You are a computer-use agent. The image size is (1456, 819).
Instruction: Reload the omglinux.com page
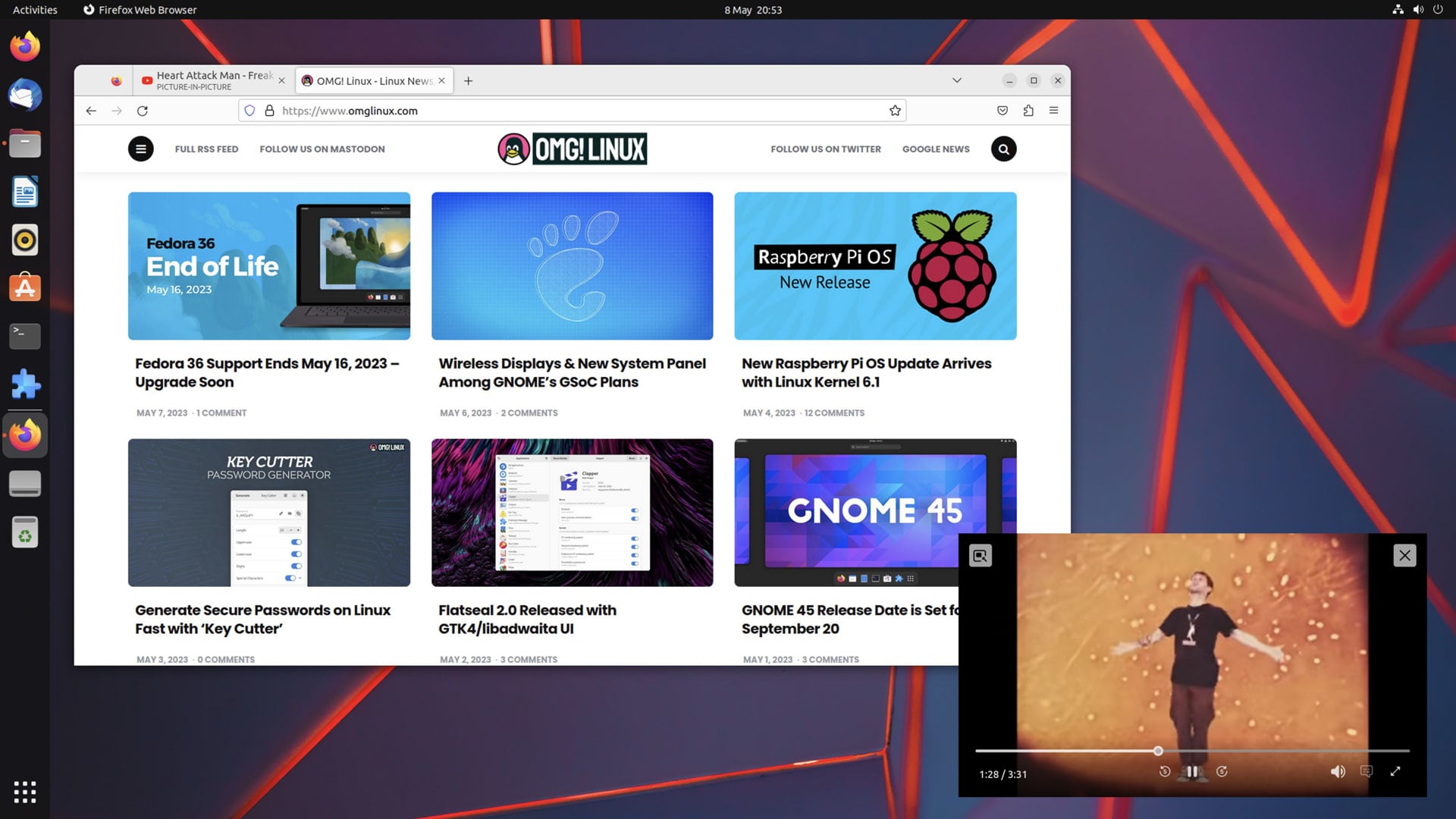point(143,110)
